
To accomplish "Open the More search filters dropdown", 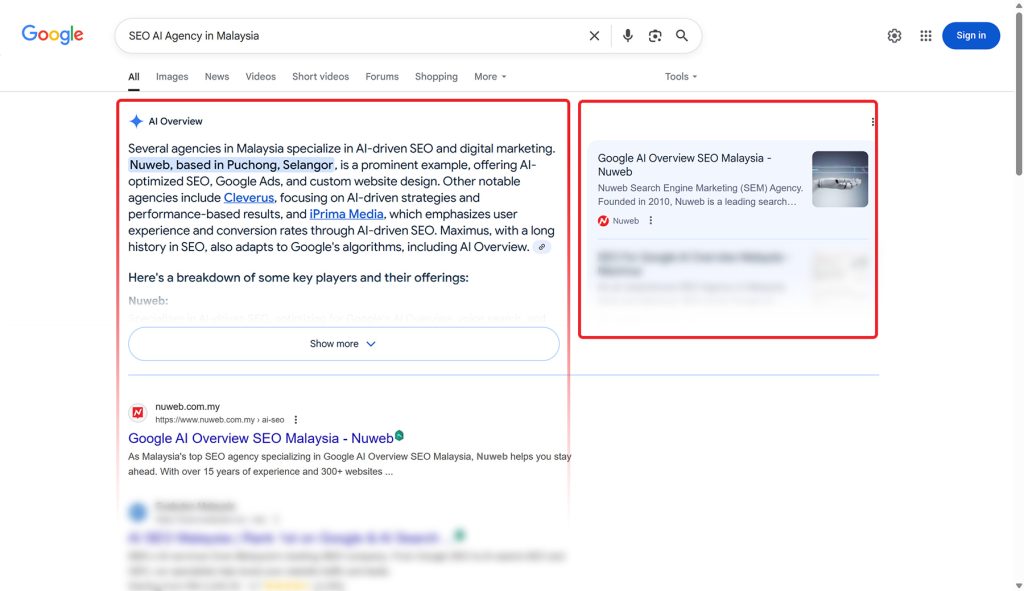I will tap(490, 76).
